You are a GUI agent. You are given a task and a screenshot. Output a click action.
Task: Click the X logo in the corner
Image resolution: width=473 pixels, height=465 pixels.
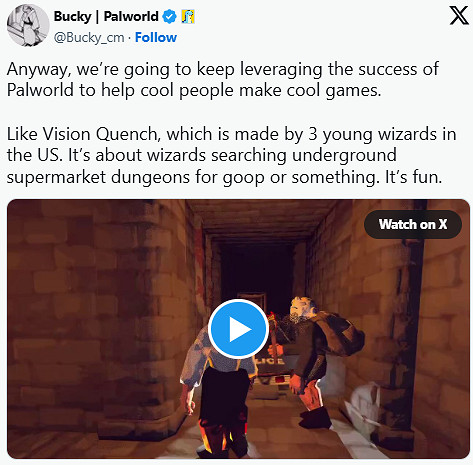(459, 16)
